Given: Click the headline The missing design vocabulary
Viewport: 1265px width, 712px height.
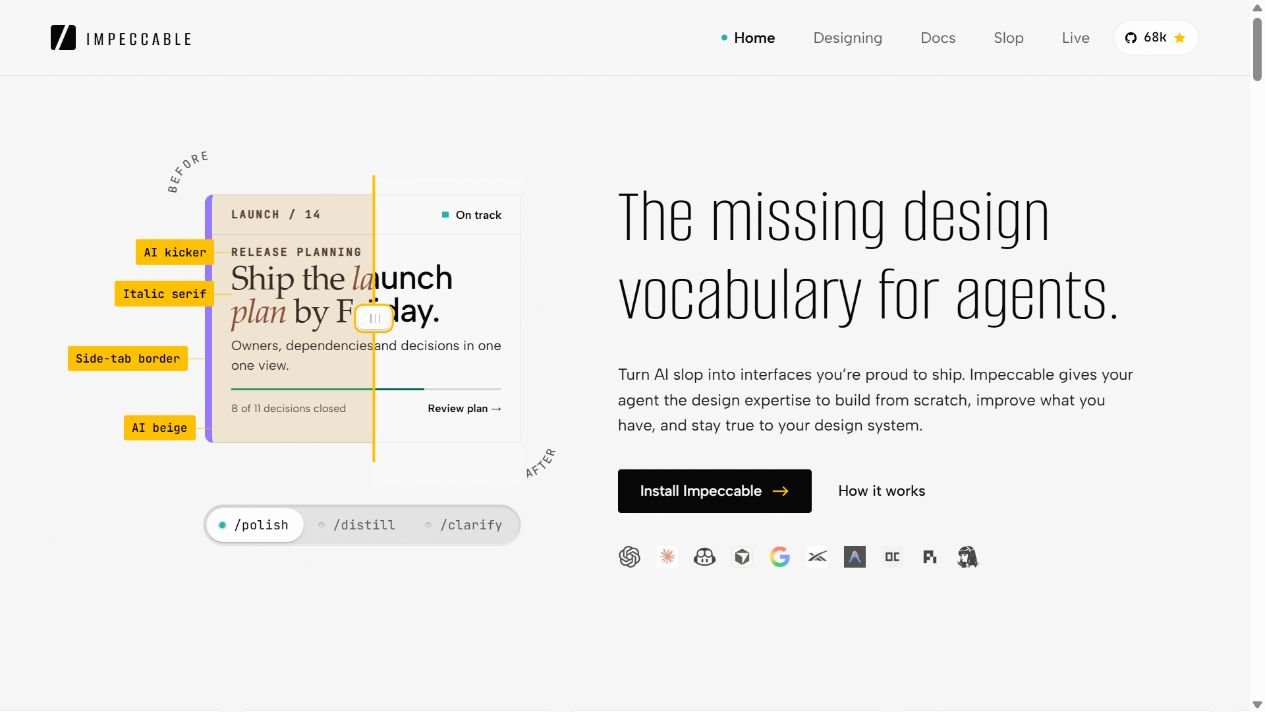Looking at the screenshot, I should click(868, 256).
